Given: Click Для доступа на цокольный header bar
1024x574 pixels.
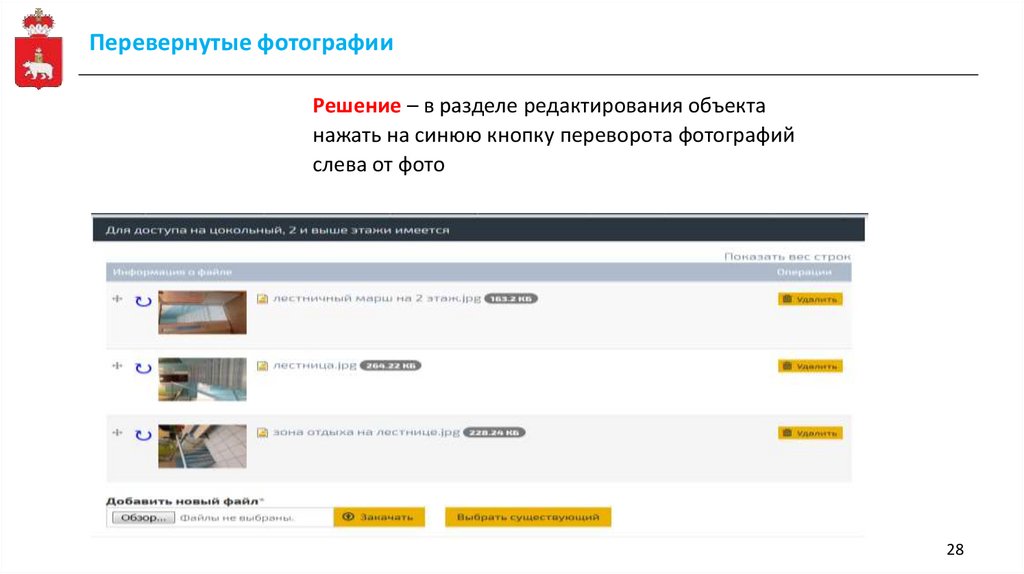Looking at the screenshot, I should coord(479,230).
